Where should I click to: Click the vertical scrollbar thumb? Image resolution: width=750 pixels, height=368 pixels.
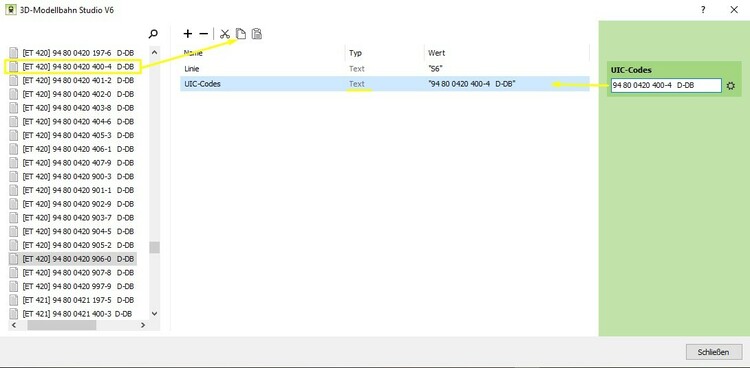[x=154, y=247]
